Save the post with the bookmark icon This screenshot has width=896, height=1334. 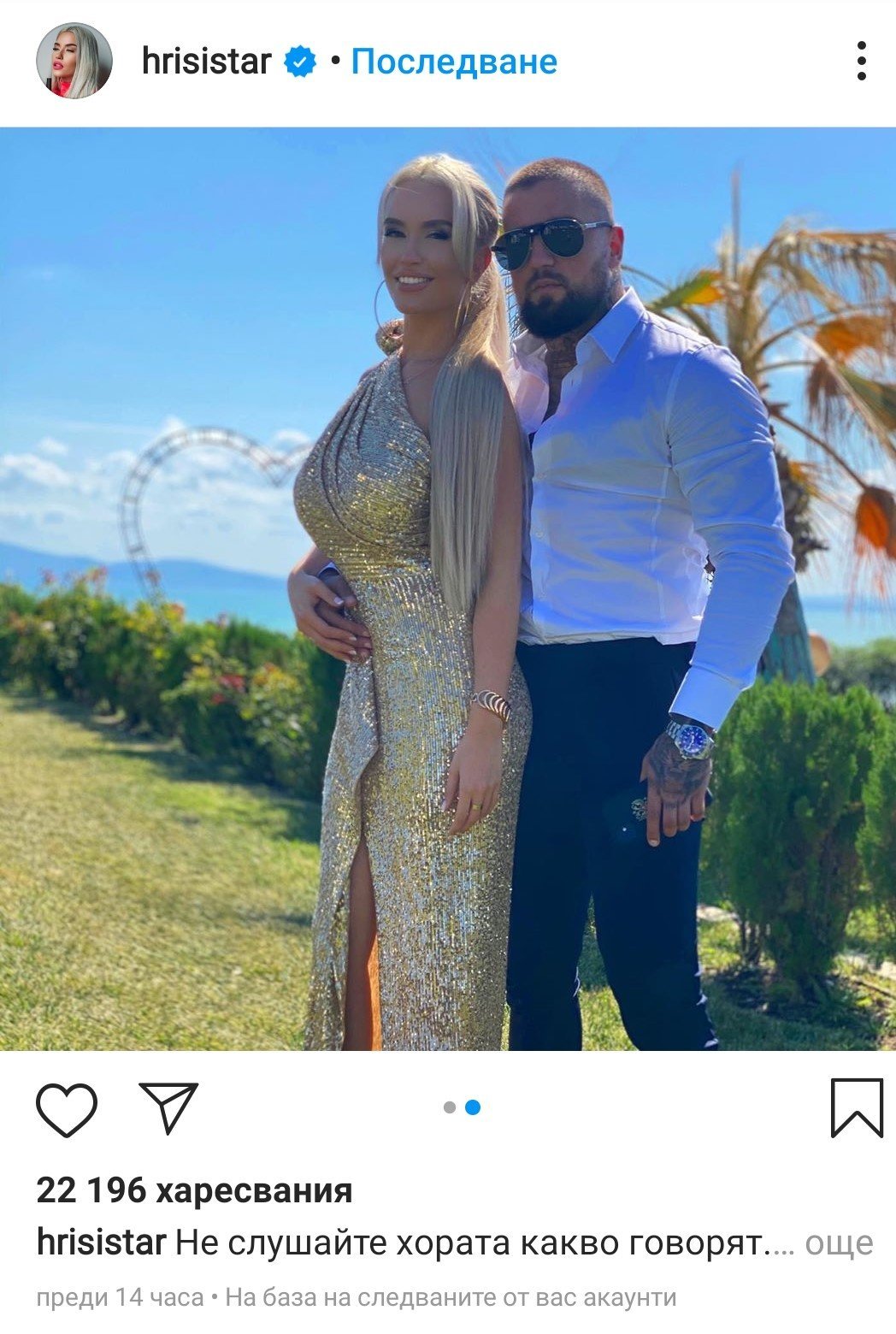(x=857, y=1107)
